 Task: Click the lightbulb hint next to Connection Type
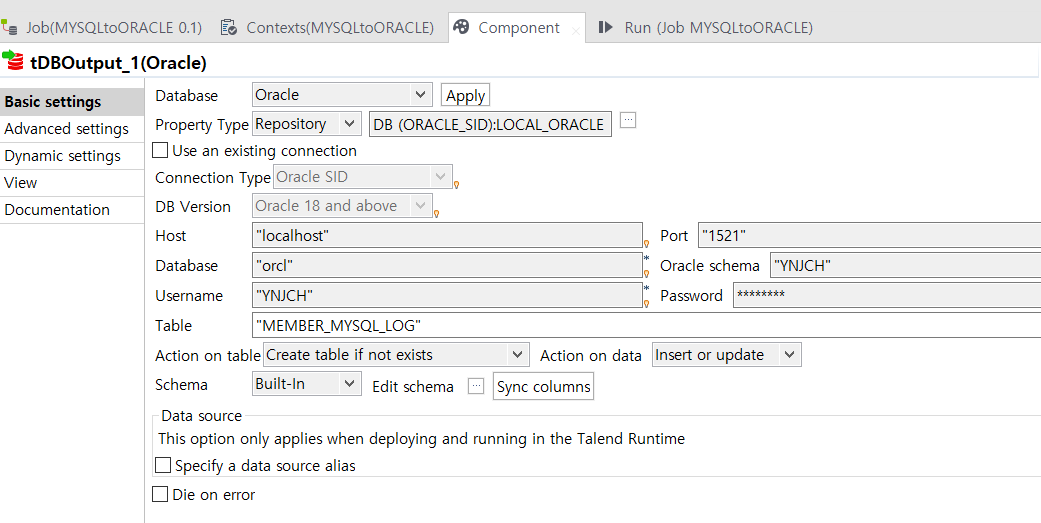click(457, 185)
